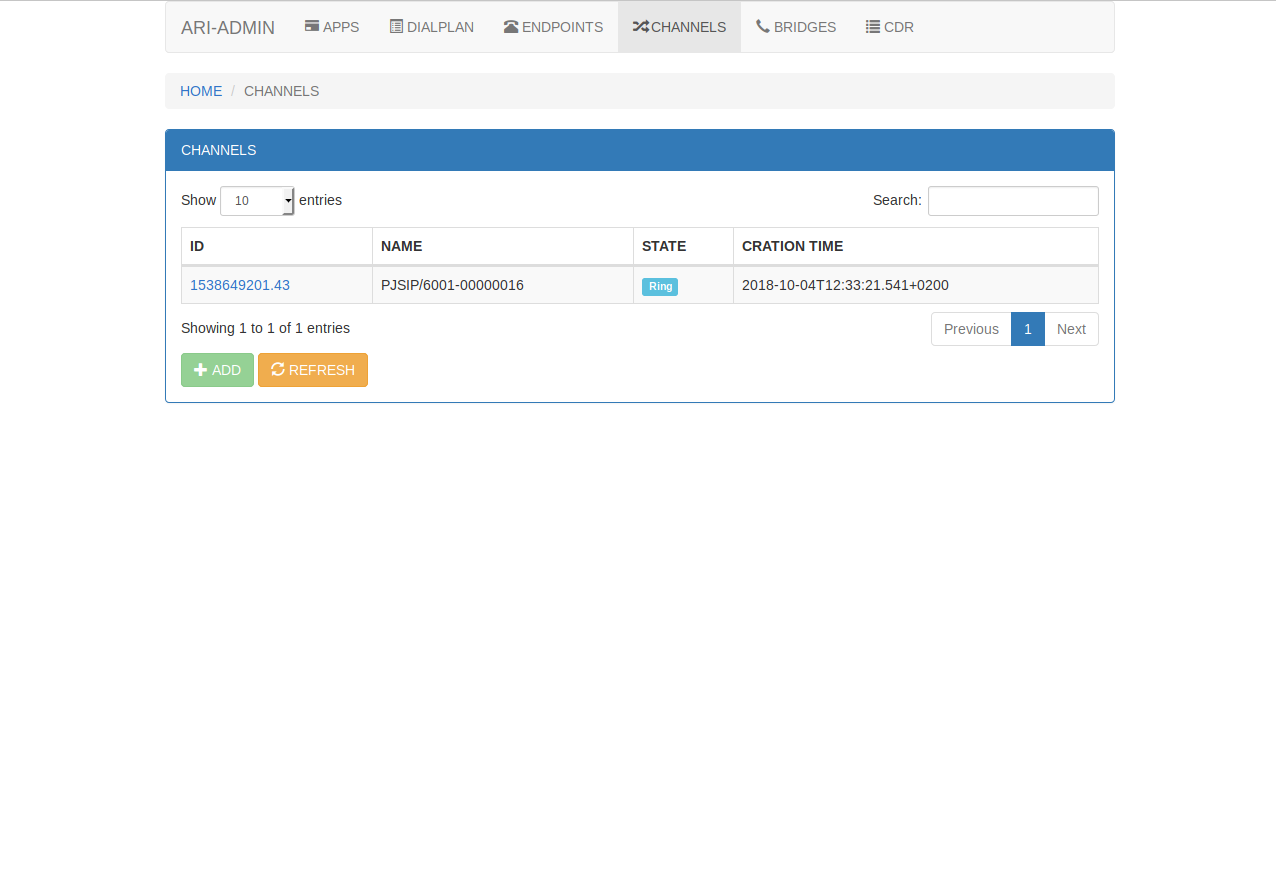This screenshot has width=1276, height=894.
Task: Click the refresh arrows icon on REFRESH button
Action: [x=278, y=369]
